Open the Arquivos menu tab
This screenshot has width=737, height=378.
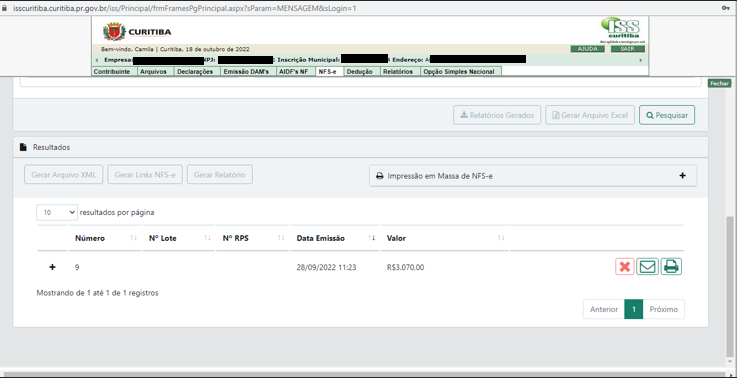point(155,71)
